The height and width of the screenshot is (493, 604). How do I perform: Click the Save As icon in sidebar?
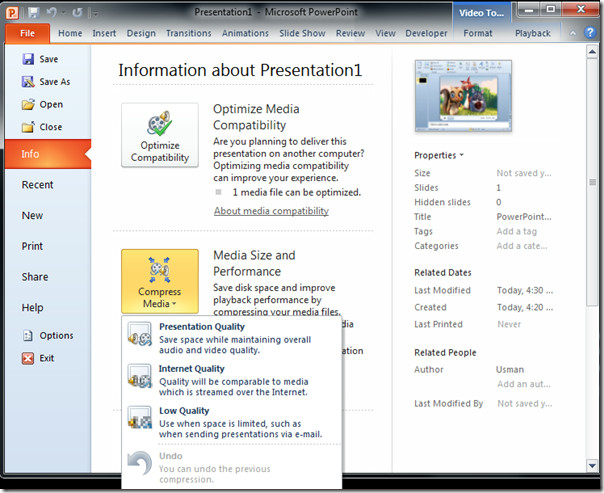tap(28, 82)
